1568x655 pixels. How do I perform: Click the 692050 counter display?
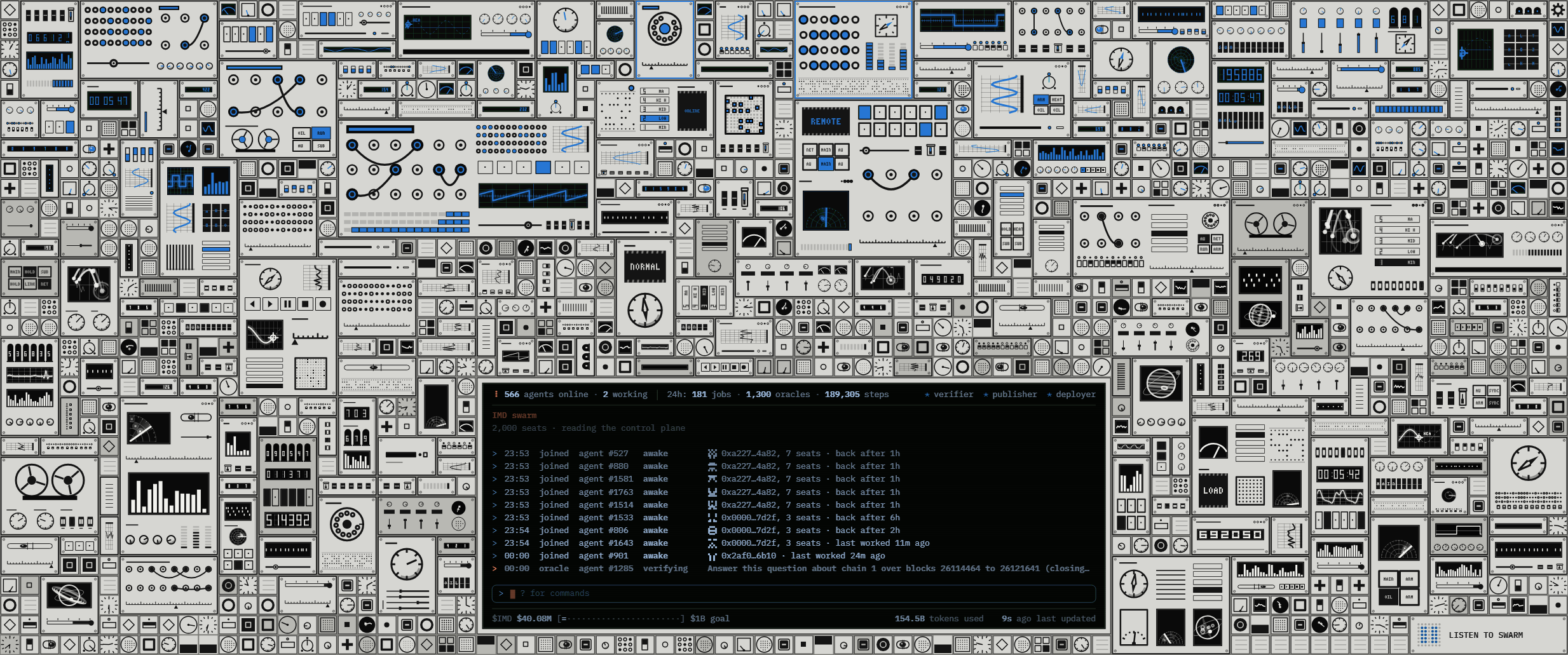(x=1231, y=535)
